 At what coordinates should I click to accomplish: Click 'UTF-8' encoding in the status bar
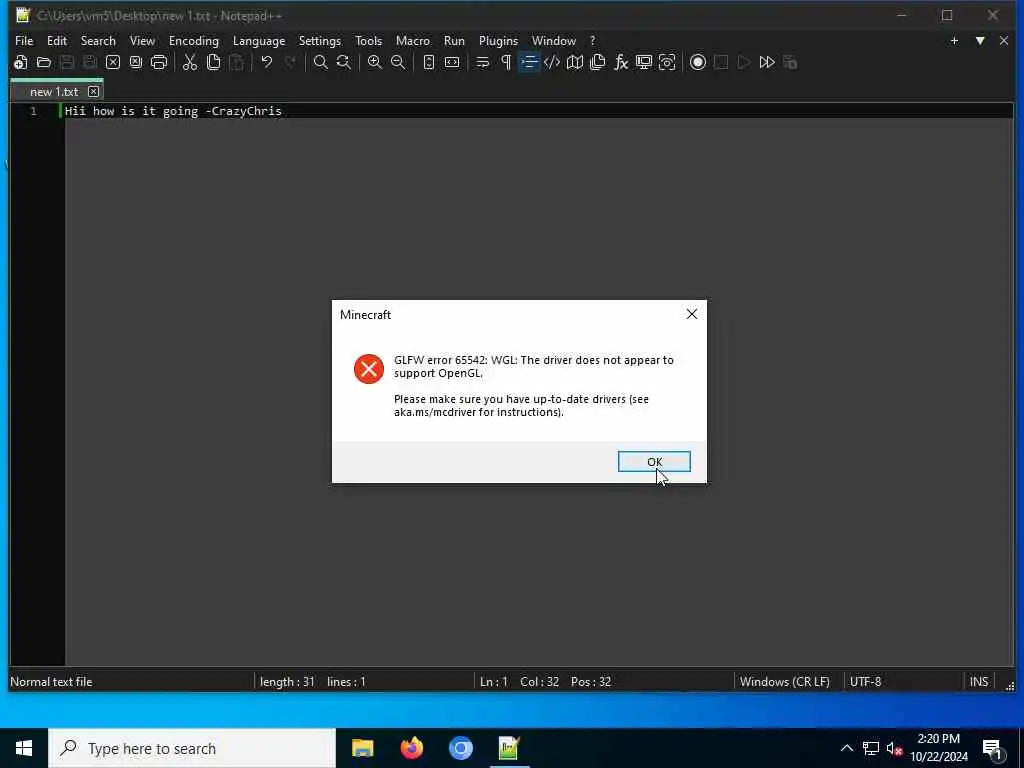pos(865,681)
